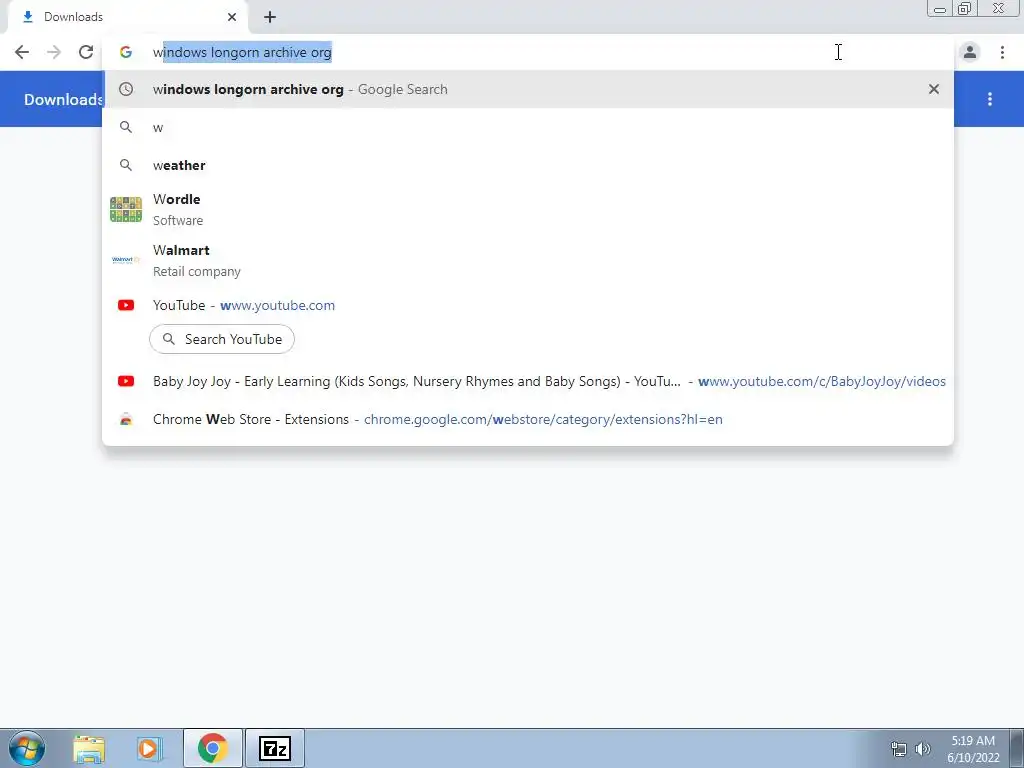Select the windows longorn archive org Google Search suggestion
The height and width of the screenshot is (768, 1024).
(528, 89)
